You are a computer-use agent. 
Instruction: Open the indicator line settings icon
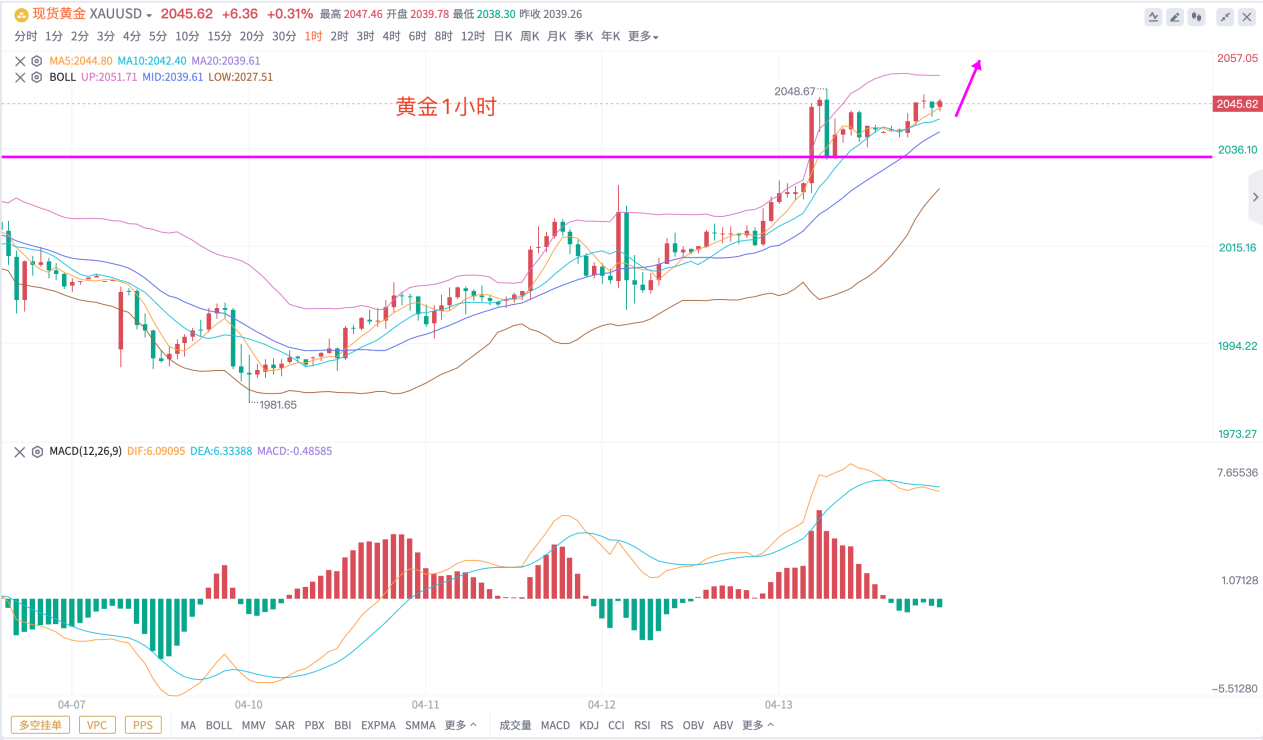point(1153,17)
